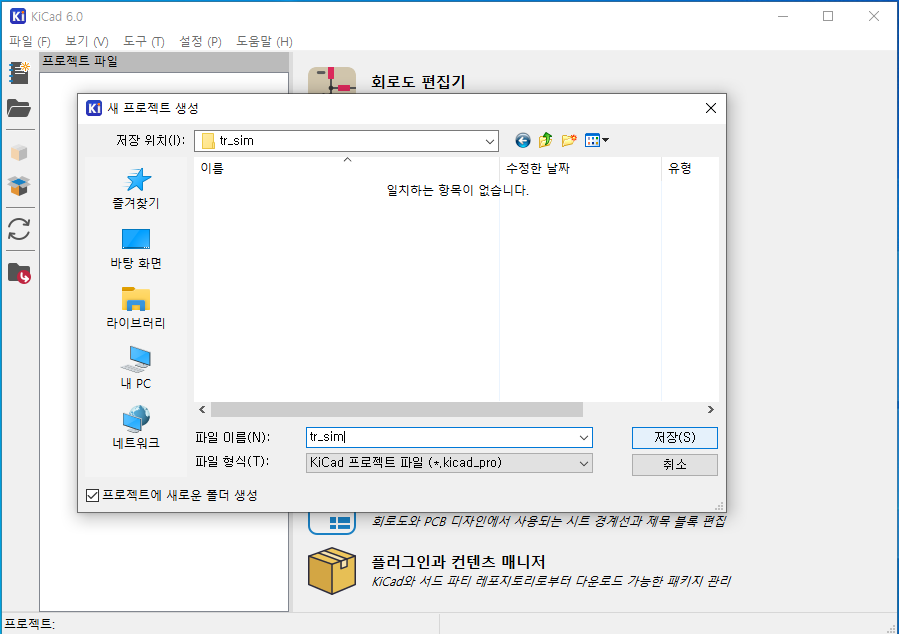The width and height of the screenshot is (899, 634).
Task: Click the Open Project folder icon in sidebar
Action: tap(19, 108)
